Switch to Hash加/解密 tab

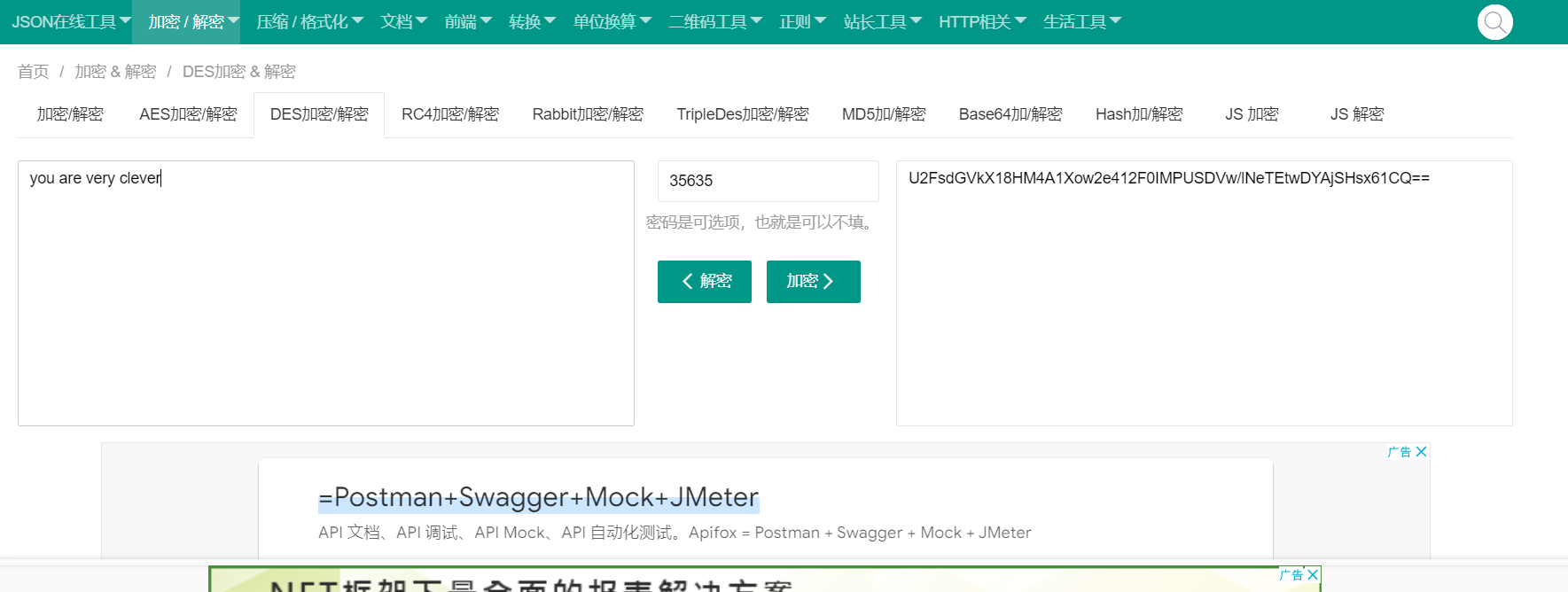pyautogui.click(x=1139, y=114)
